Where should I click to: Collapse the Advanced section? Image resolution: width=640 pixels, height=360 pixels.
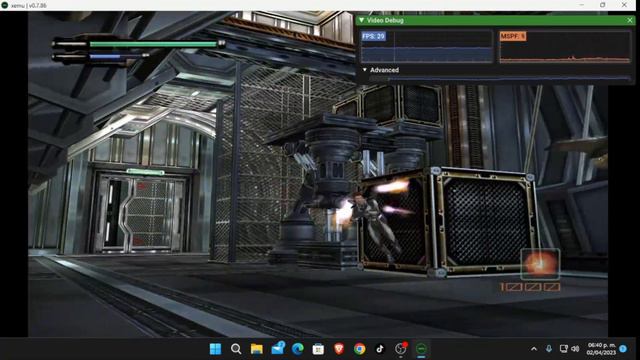coord(365,70)
